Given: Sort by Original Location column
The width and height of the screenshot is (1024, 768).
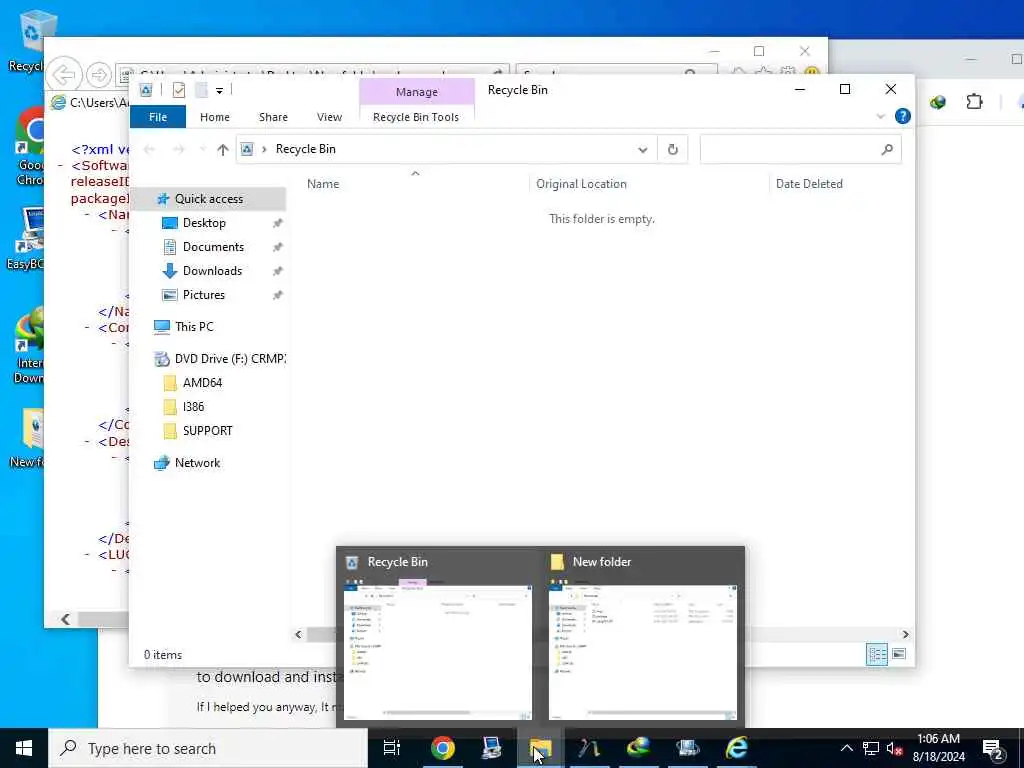Looking at the screenshot, I should point(581,184).
